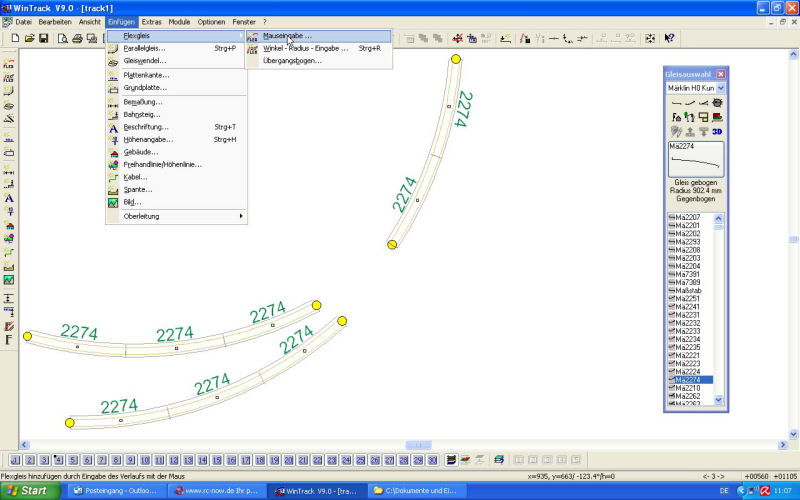The width and height of the screenshot is (800, 500).
Task: Toggle layer 30 button
Action: (433, 460)
